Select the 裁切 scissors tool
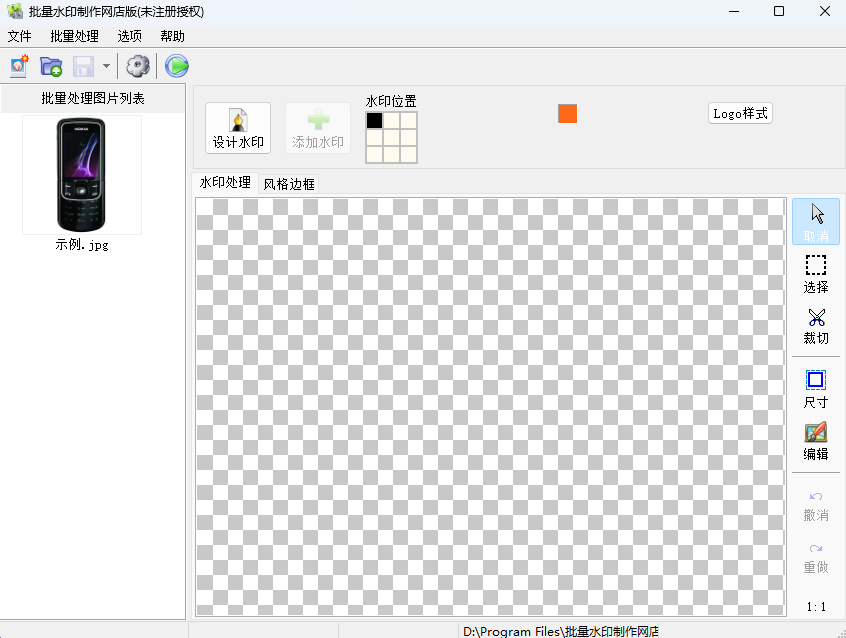Image resolution: width=846 pixels, height=638 pixels. 816,326
